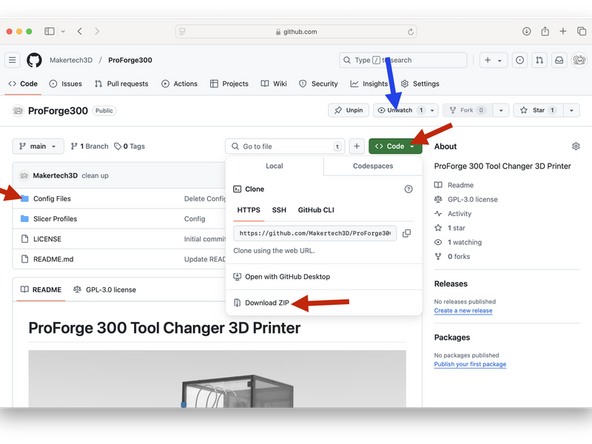Open the 1 Branch link
Image resolution: width=592 pixels, height=444 pixels.
(89, 146)
